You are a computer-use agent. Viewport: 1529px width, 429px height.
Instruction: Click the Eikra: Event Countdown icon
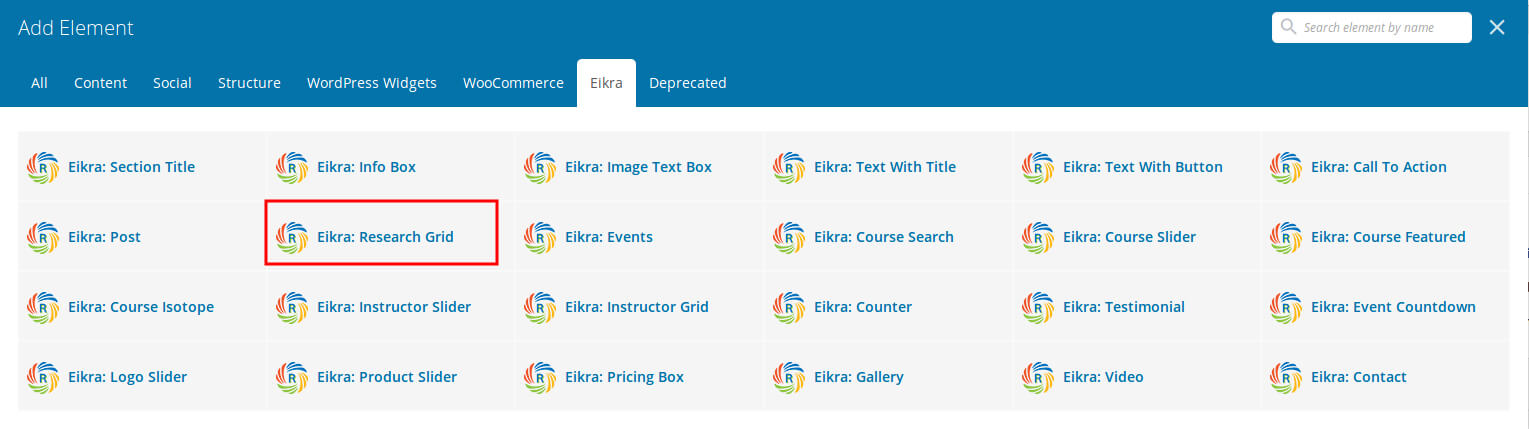(x=1286, y=307)
